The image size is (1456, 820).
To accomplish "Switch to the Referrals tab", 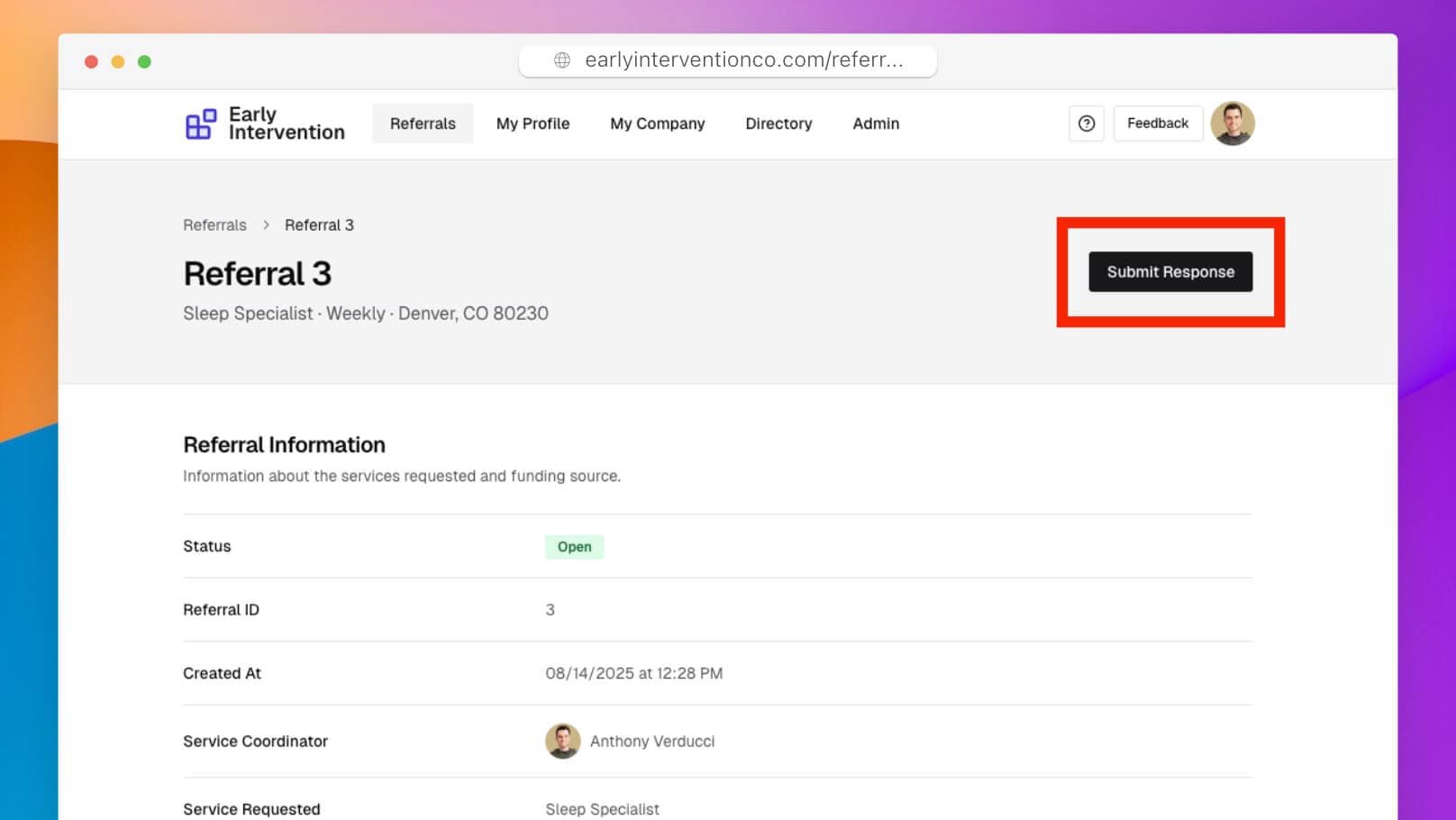I will pyautogui.click(x=423, y=123).
